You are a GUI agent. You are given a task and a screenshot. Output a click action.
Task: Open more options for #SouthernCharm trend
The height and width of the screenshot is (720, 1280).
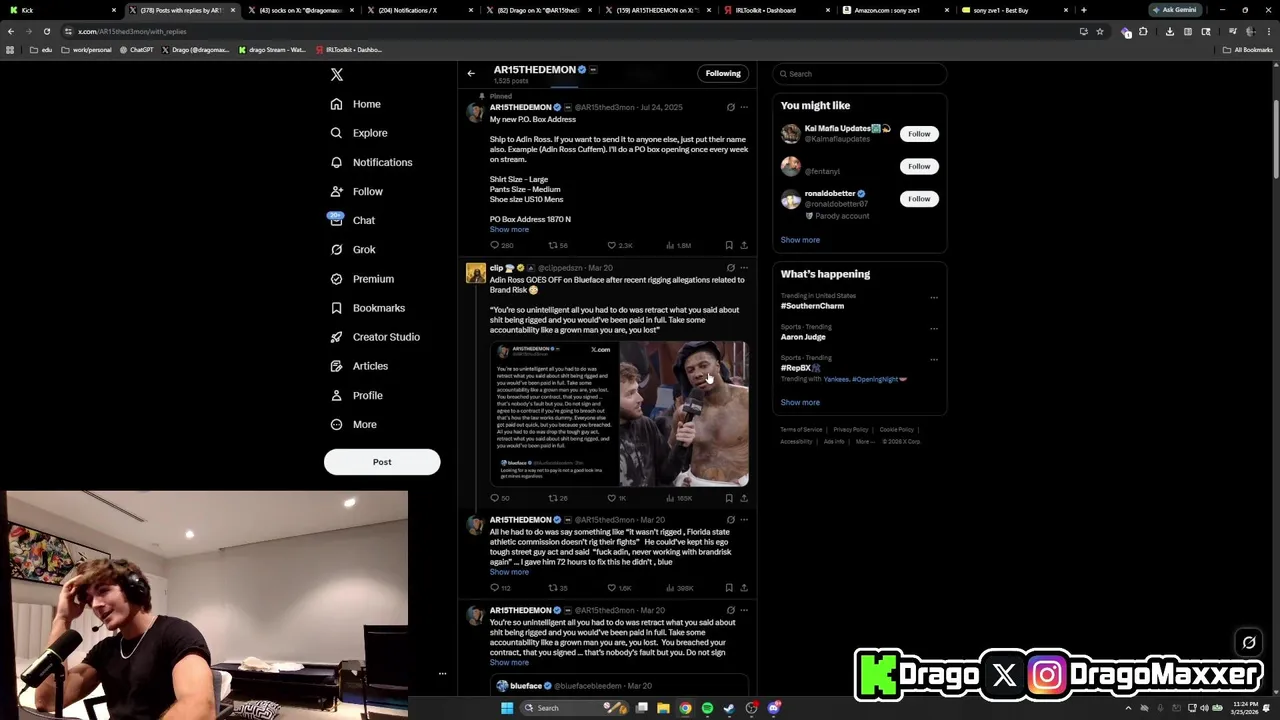(x=934, y=297)
